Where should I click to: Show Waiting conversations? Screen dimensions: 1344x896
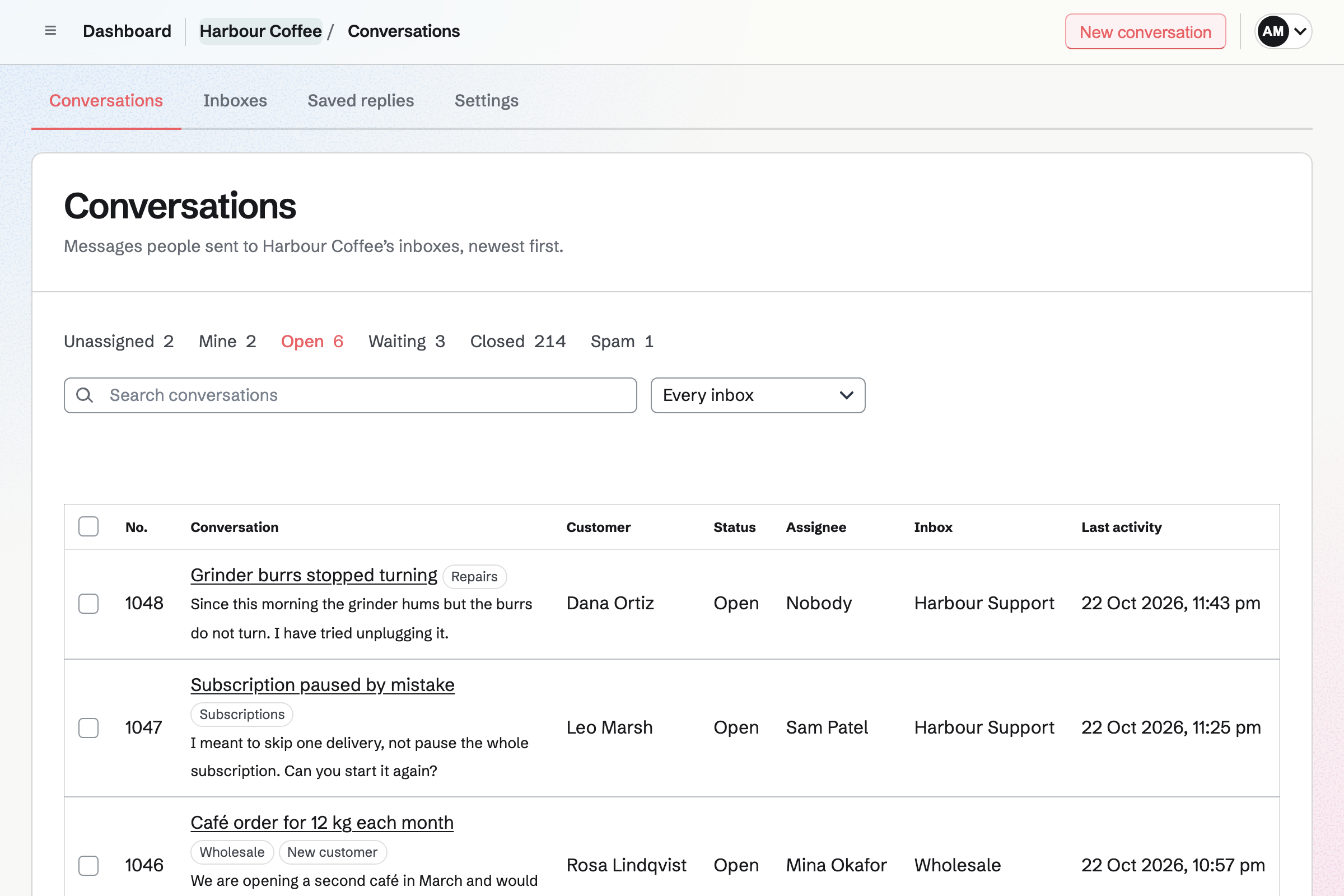click(407, 341)
